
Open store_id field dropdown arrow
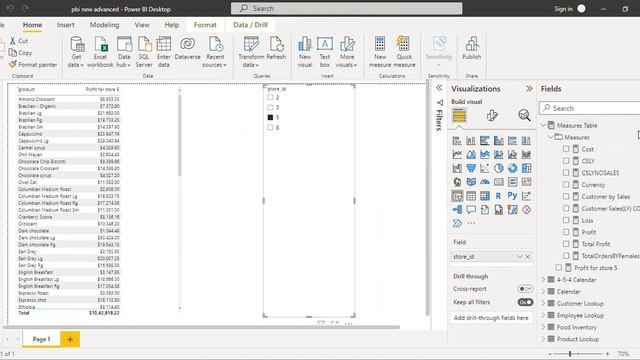coord(519,257)
